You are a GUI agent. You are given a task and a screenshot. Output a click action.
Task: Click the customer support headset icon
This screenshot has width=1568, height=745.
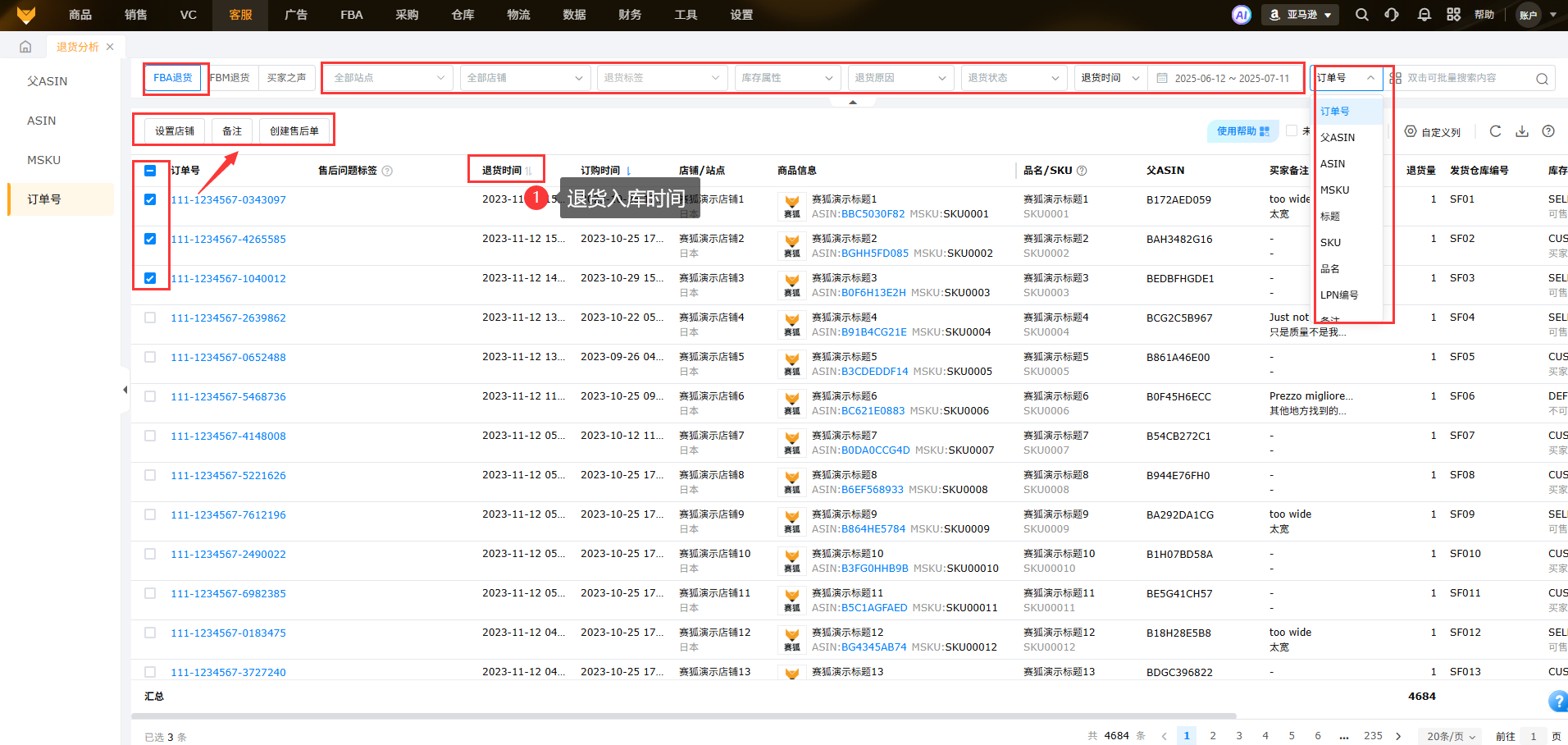tap(1392, 15)
